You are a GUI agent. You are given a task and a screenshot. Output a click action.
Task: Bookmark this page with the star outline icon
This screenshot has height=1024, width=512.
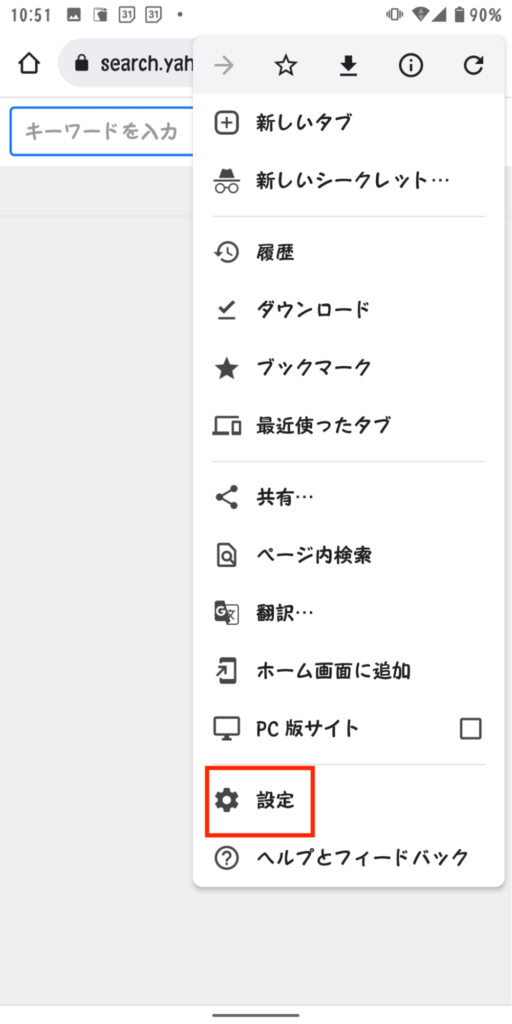tap(285, 65)
